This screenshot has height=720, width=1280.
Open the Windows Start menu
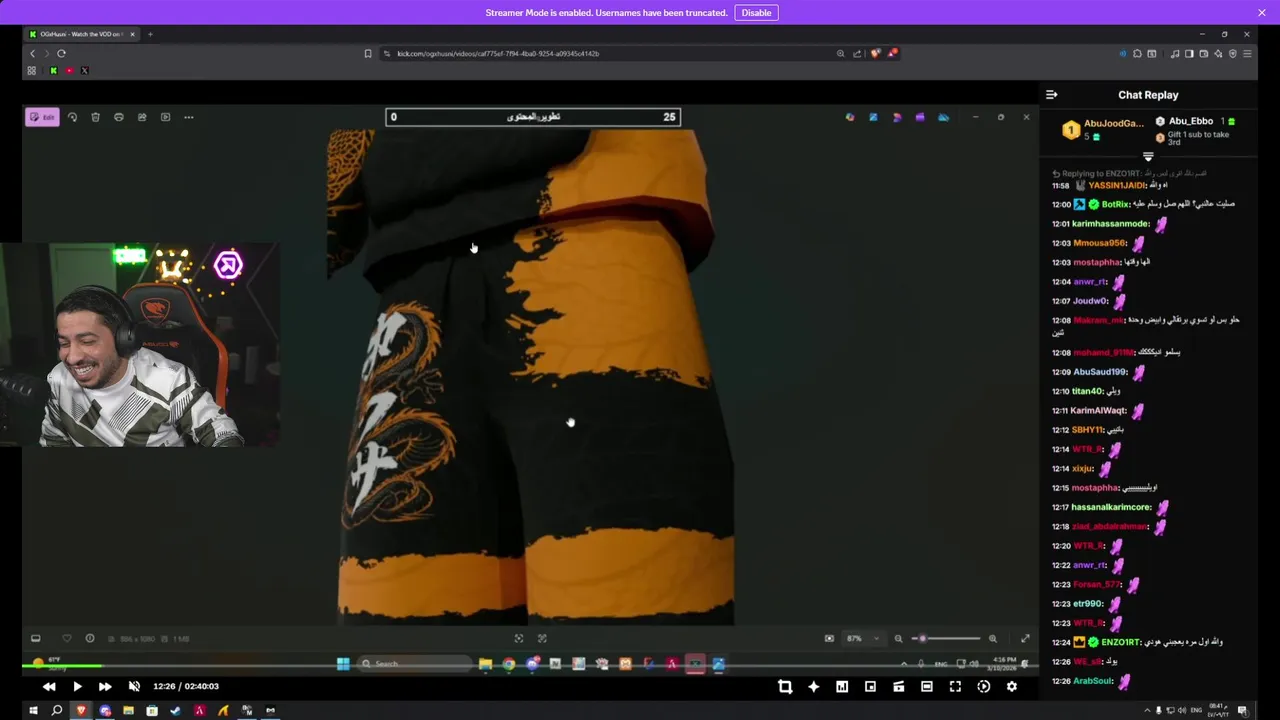point(33,711)
